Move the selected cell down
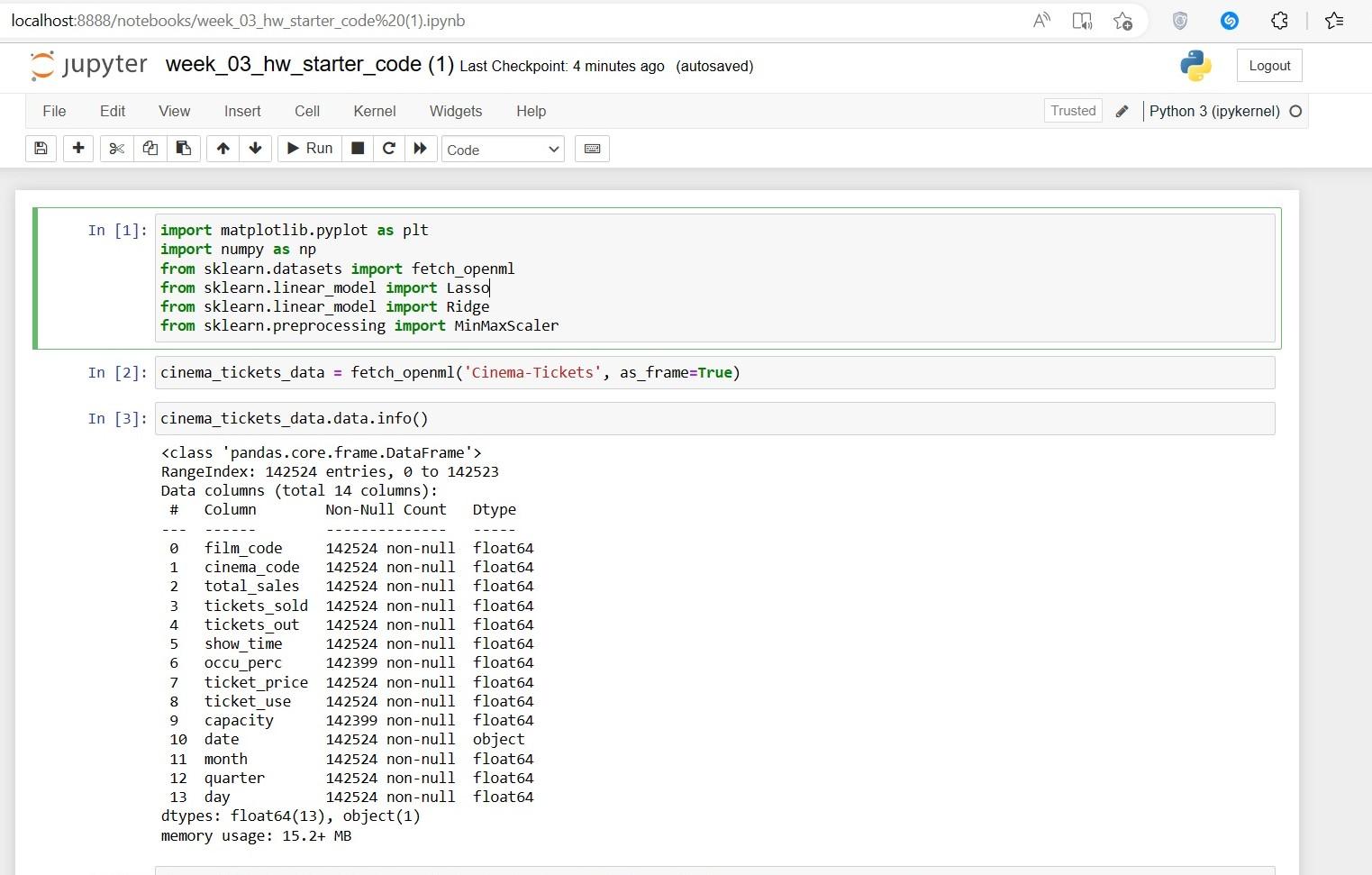The image size is (1372, 875). (x=256, y=149)
